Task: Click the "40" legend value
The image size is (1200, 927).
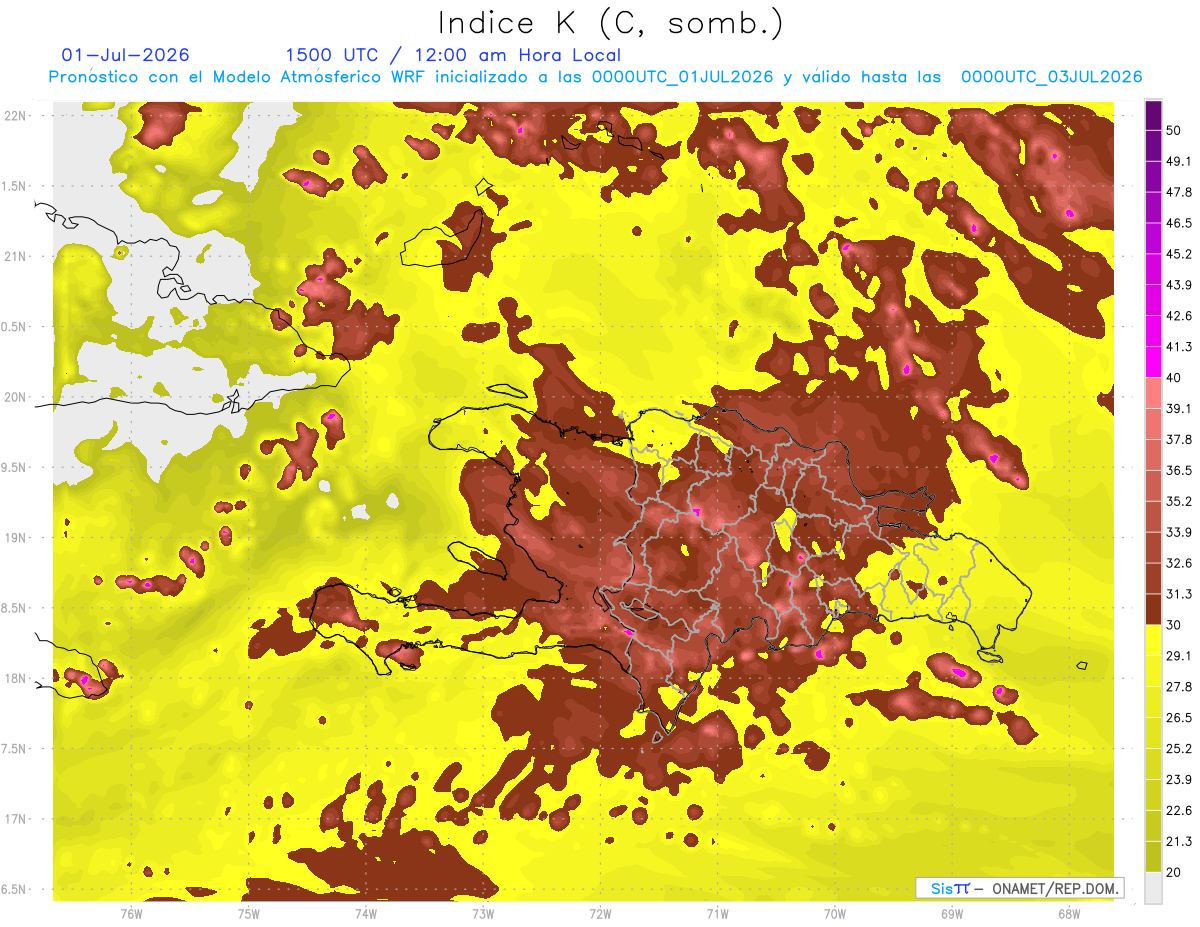Action: point(1174,377)
